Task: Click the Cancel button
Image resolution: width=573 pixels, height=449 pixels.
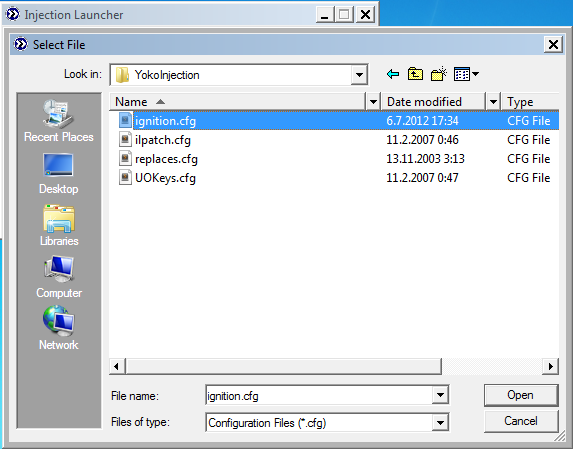Action: tap(521, 421)
